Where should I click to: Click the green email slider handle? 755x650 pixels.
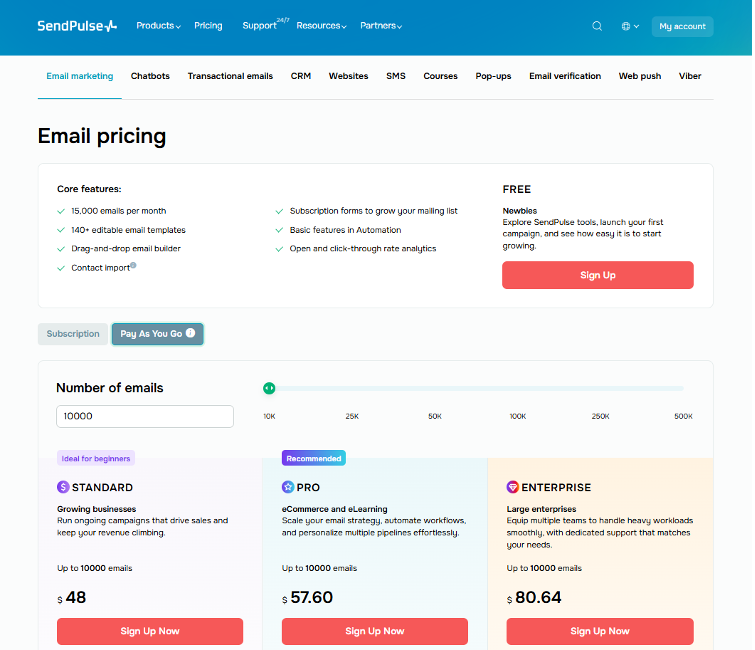click(269, 388)
